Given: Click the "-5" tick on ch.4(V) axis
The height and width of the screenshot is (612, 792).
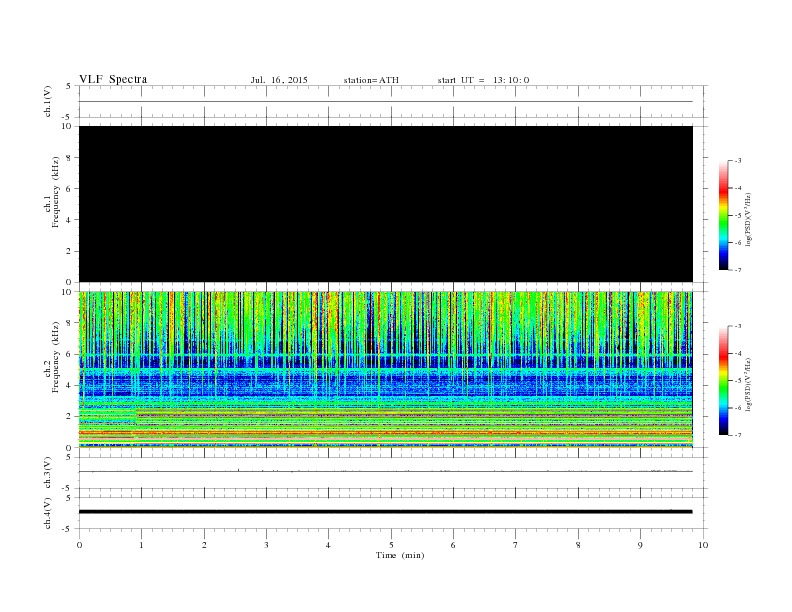Looking at the screenshot, I should 68,529.
